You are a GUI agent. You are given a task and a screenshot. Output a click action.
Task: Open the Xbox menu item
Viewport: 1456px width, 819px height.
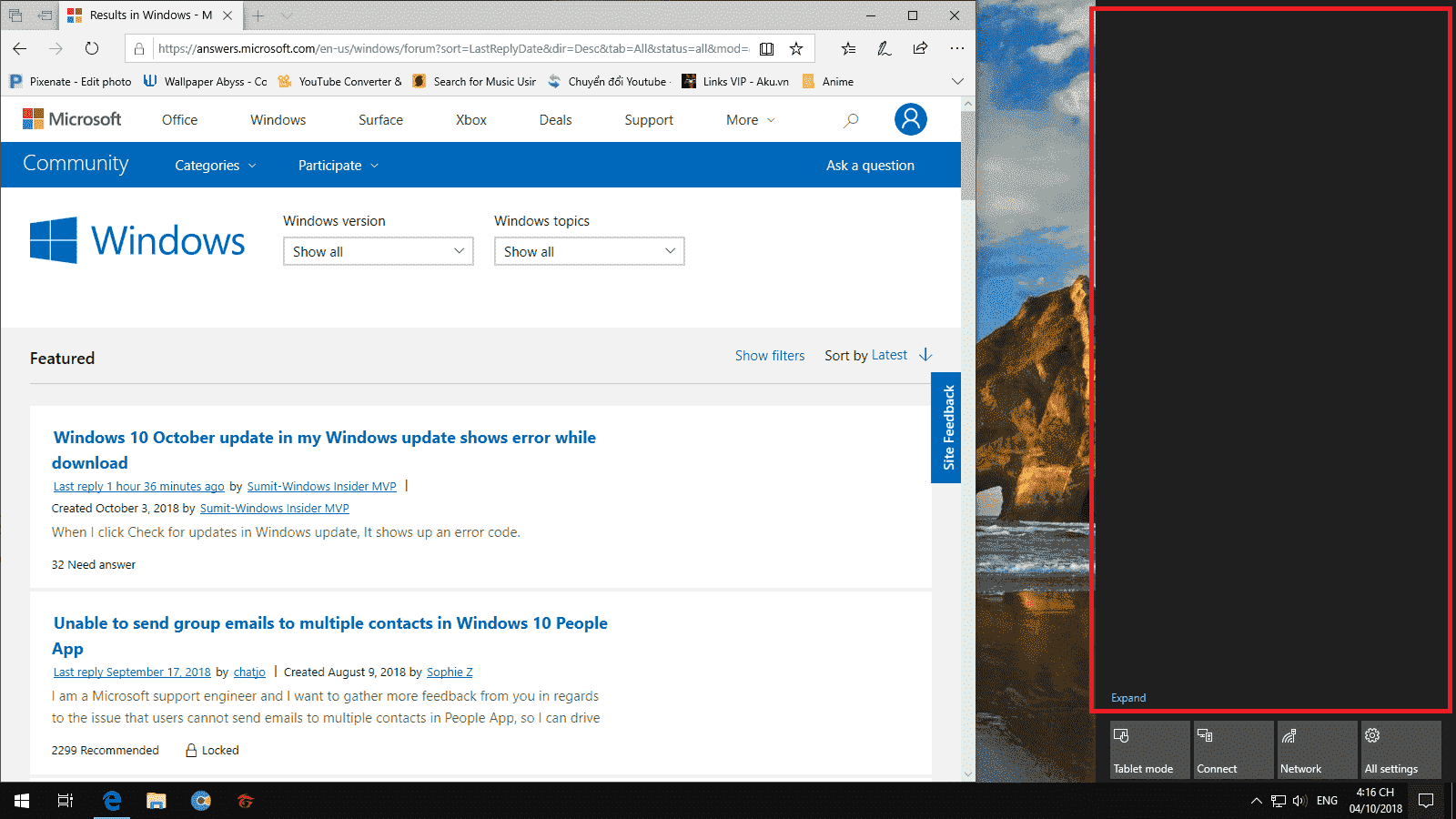pyautogui.click(x=471, y=120)
